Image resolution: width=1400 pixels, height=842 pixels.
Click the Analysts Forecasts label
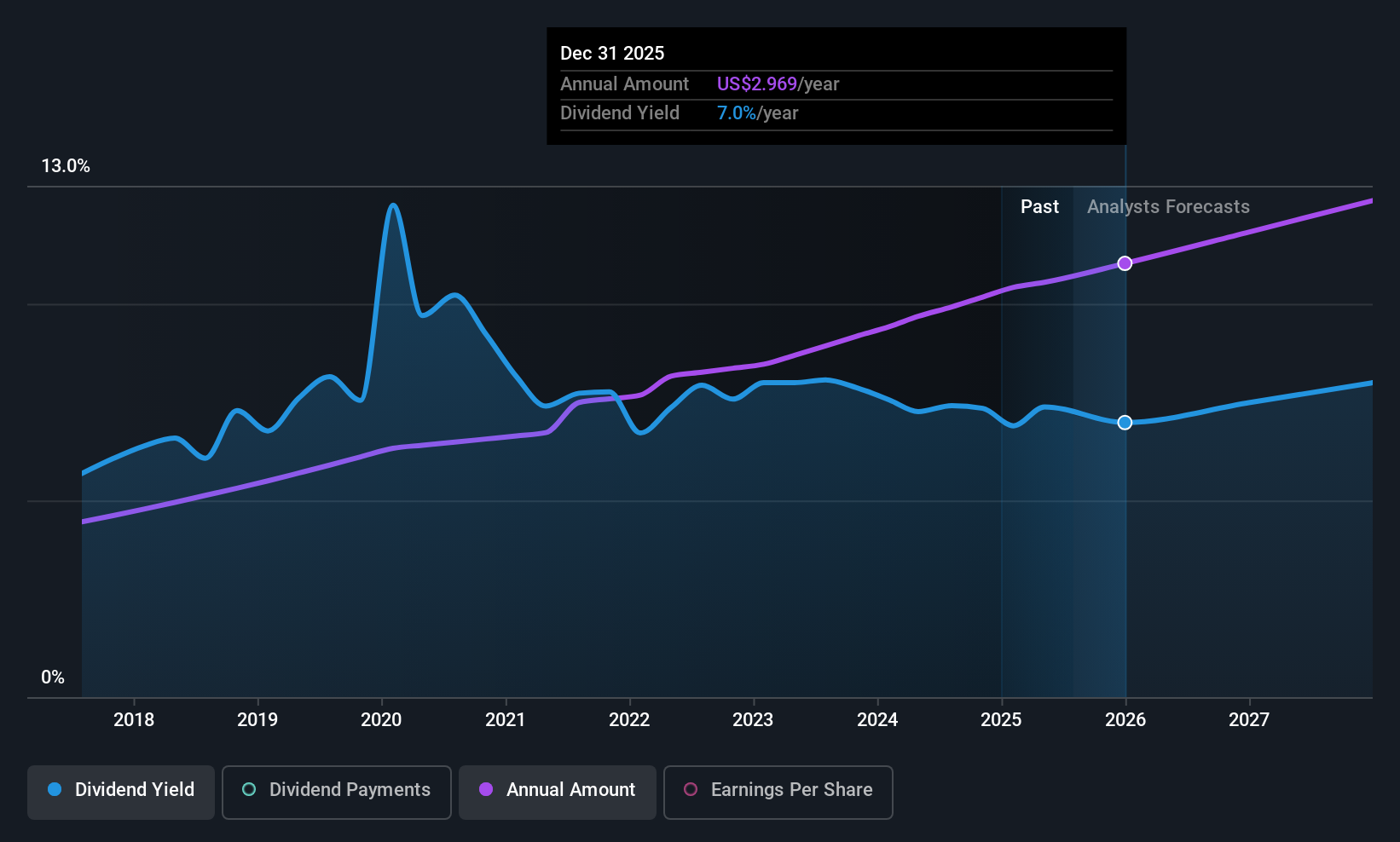[x=1168, y=207]
